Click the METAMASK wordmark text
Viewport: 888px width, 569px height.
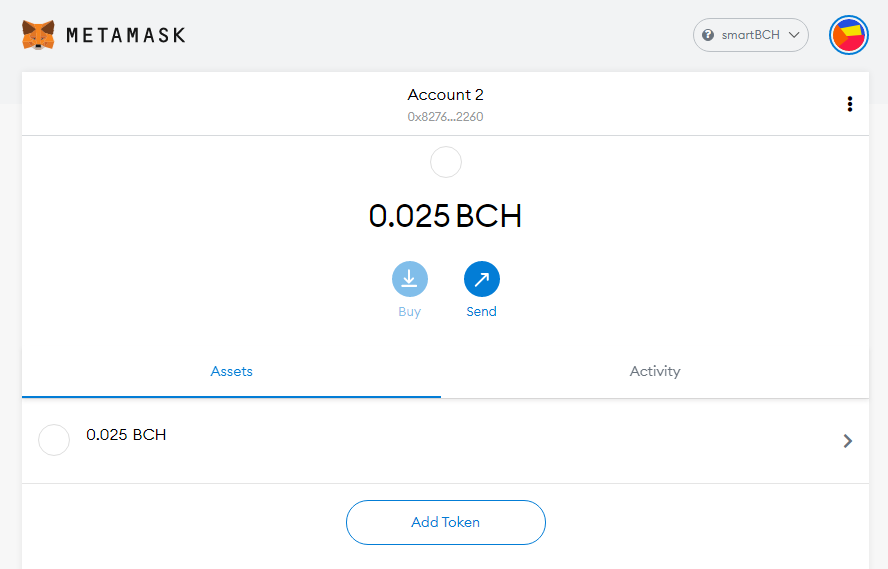[x=126, y=35]
